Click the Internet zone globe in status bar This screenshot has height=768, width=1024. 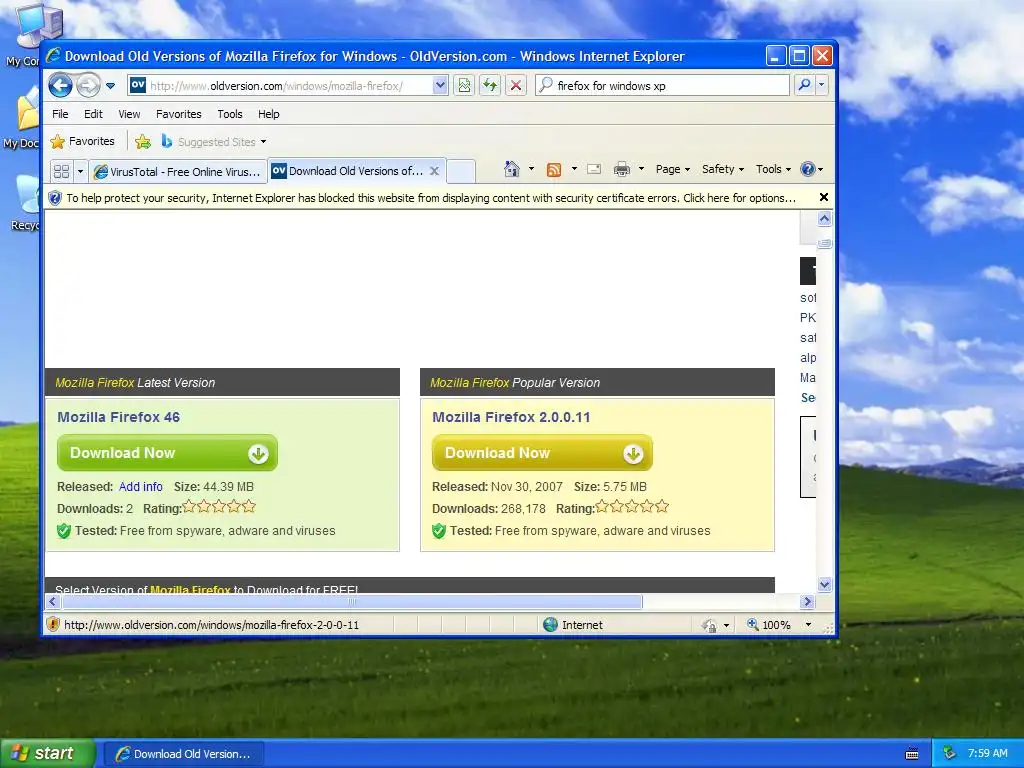(x=551, y=624)
